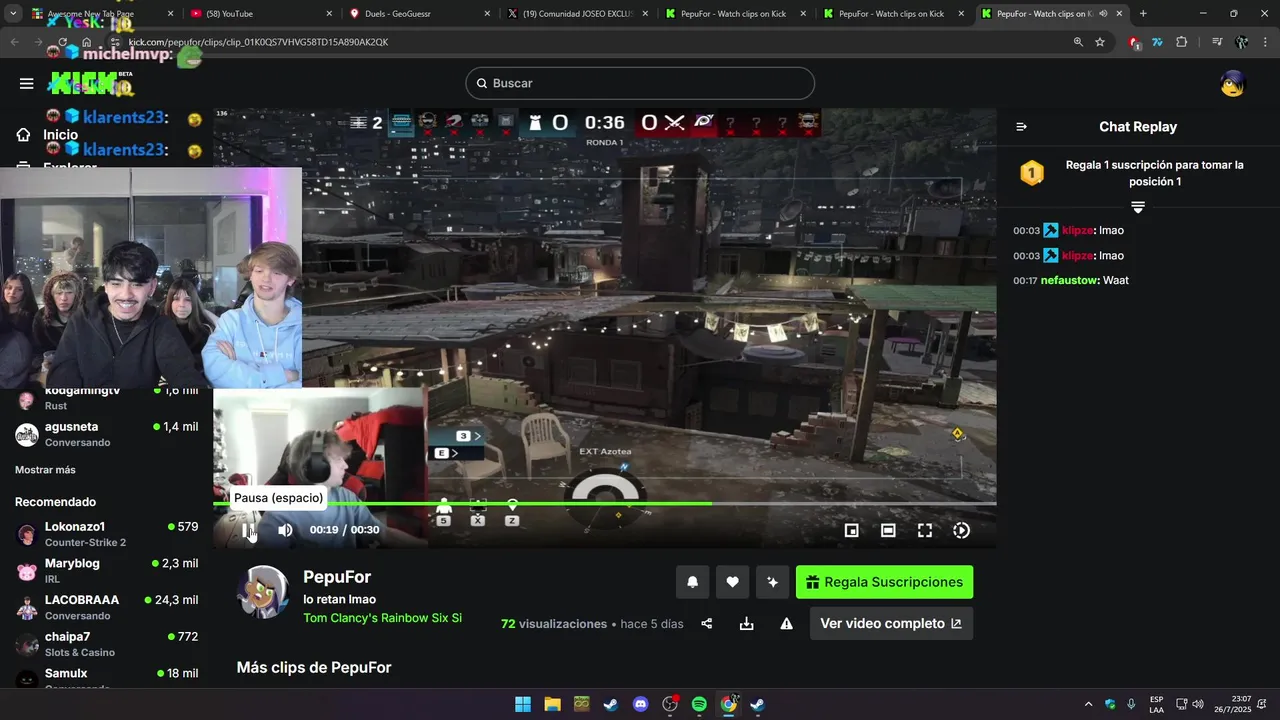1280x720 pixels.
Task: Switch player to theater mode
Action: tap(888, 531)
